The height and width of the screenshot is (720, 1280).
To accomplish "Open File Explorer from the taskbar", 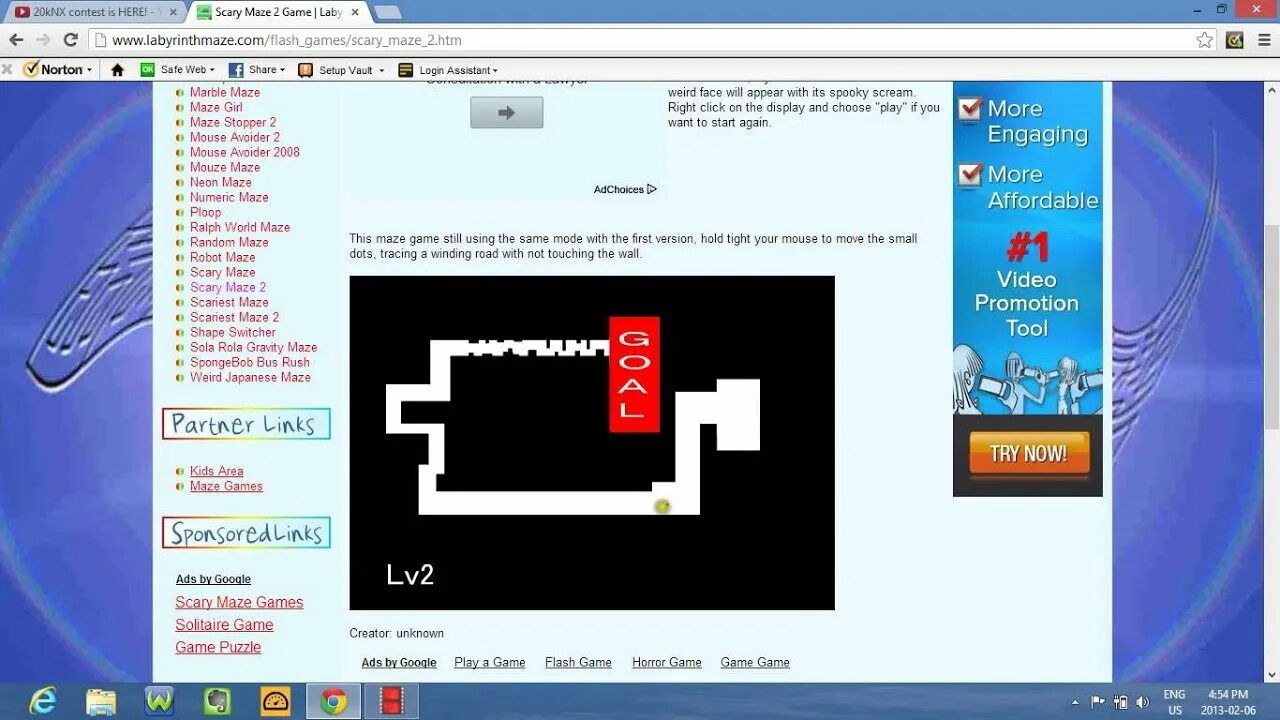I will click(x=101, y=701).
